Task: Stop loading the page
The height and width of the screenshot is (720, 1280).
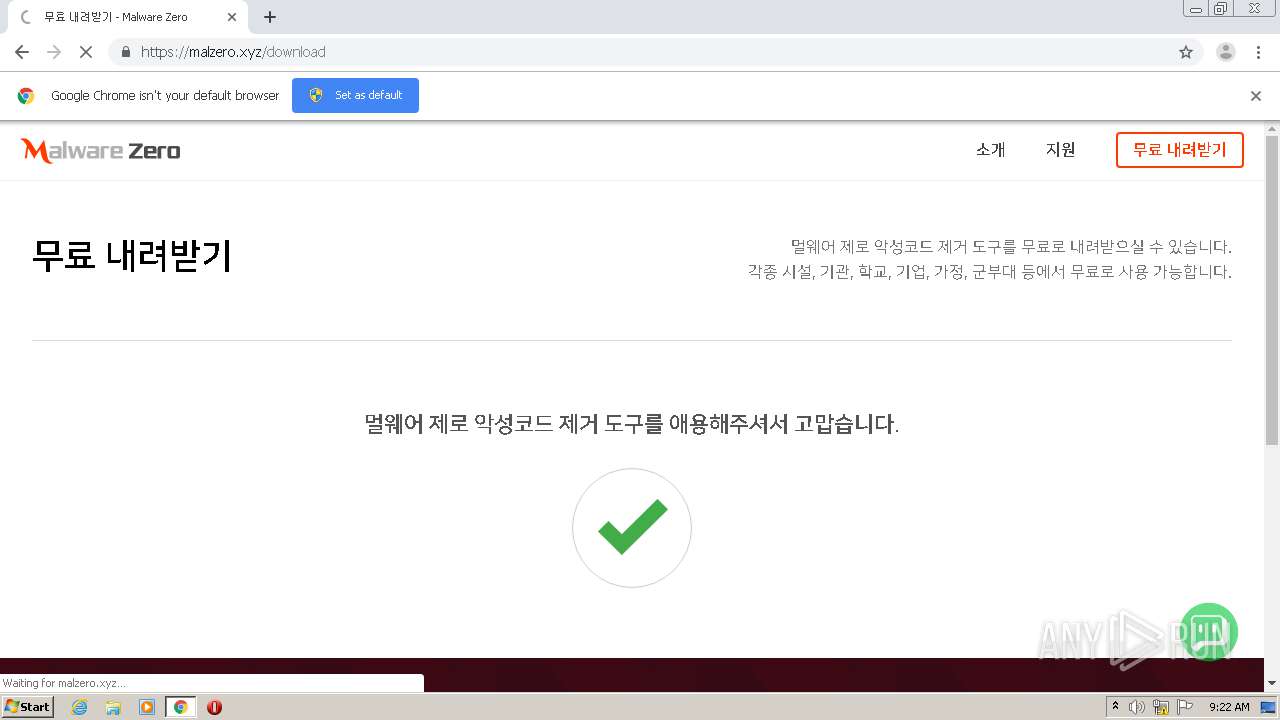Action: 86,52
